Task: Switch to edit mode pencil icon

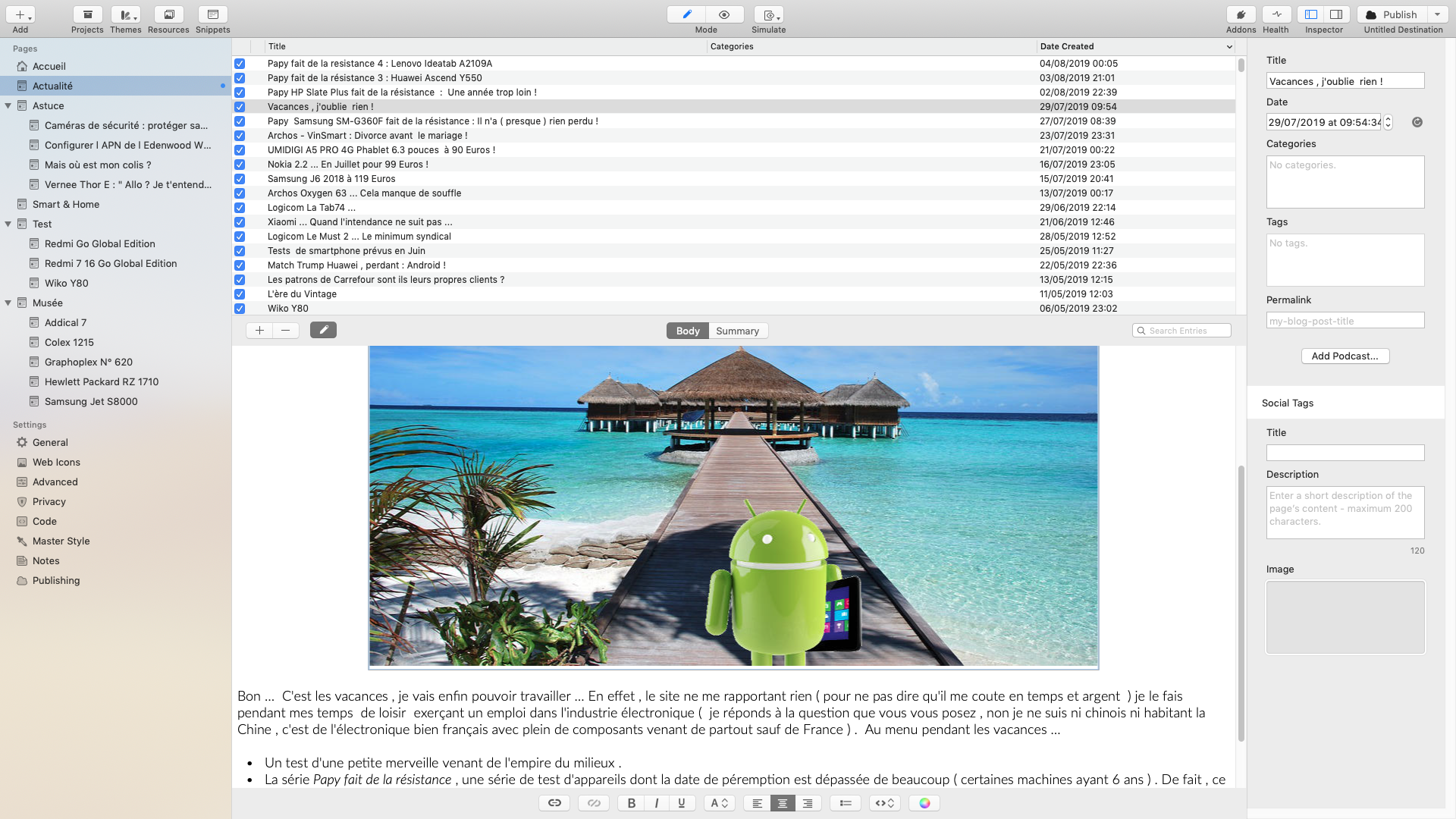Action: pyautogui.click(x=687, y=14)
